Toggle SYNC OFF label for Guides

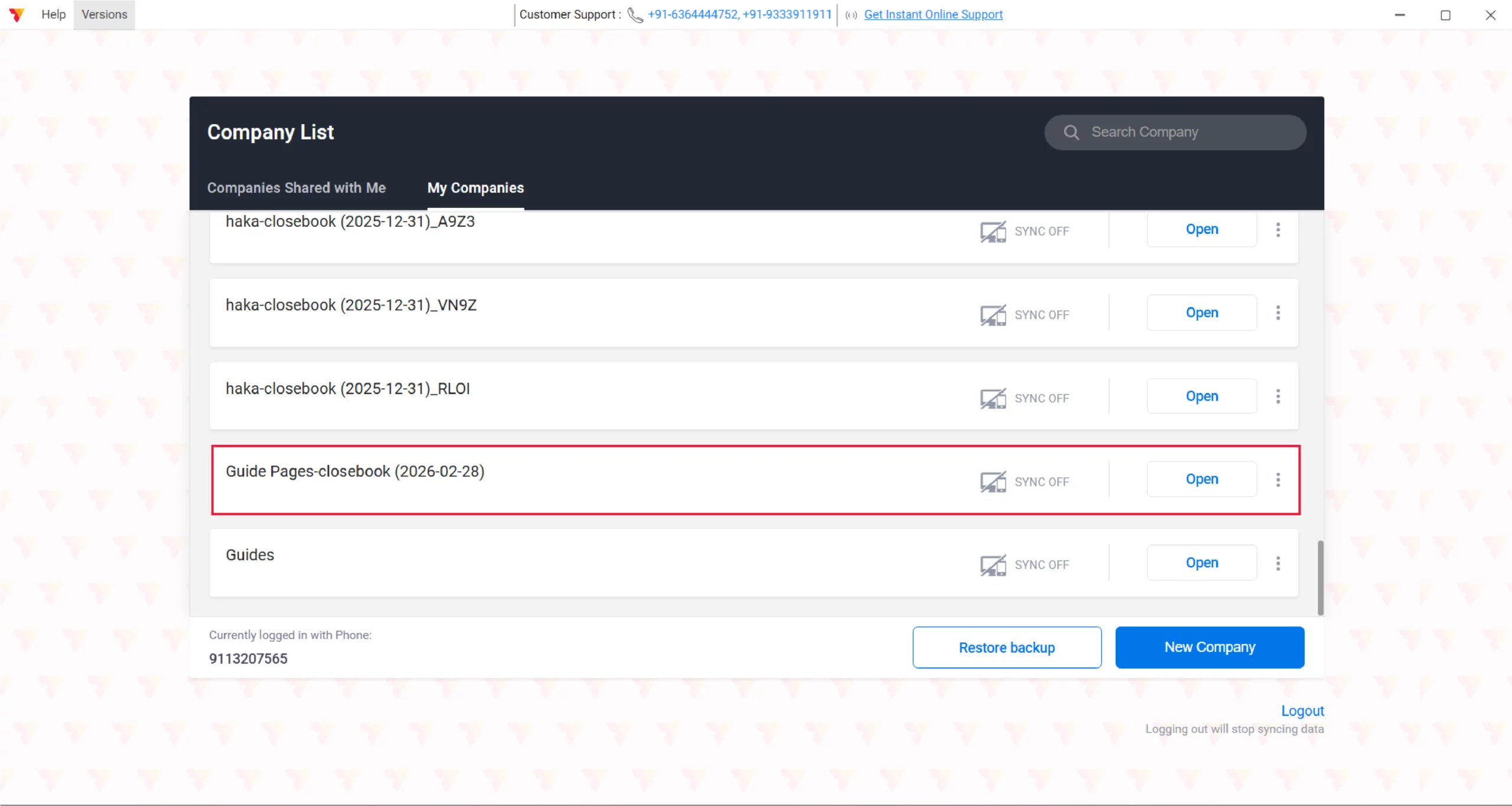click(1042, 565)
